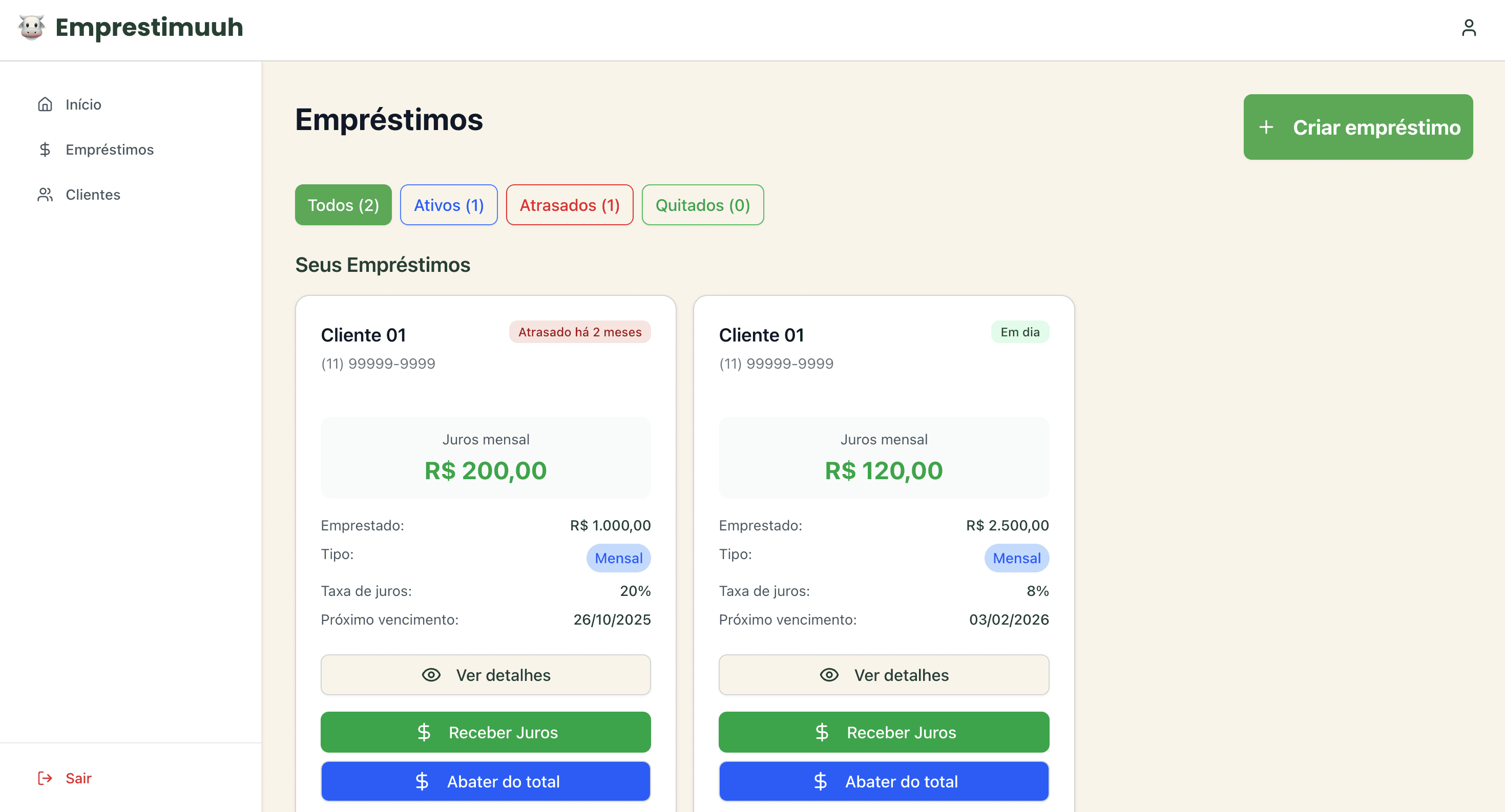Activate the Atrasados (1) filter

[569, 205]
